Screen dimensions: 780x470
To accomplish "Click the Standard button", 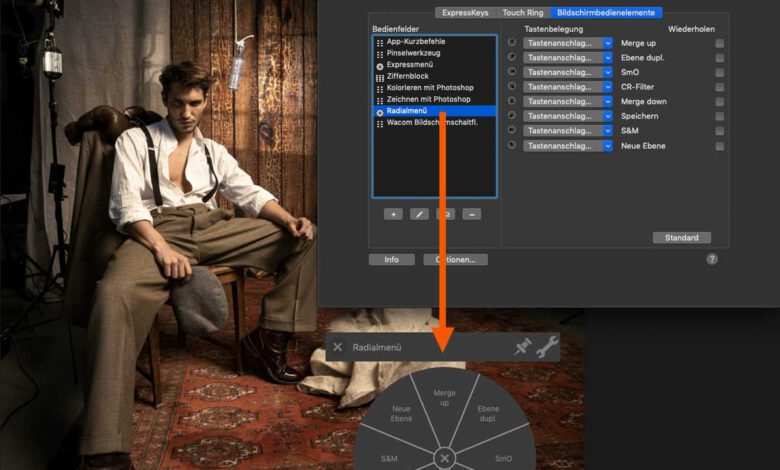I will click(681, 238).
